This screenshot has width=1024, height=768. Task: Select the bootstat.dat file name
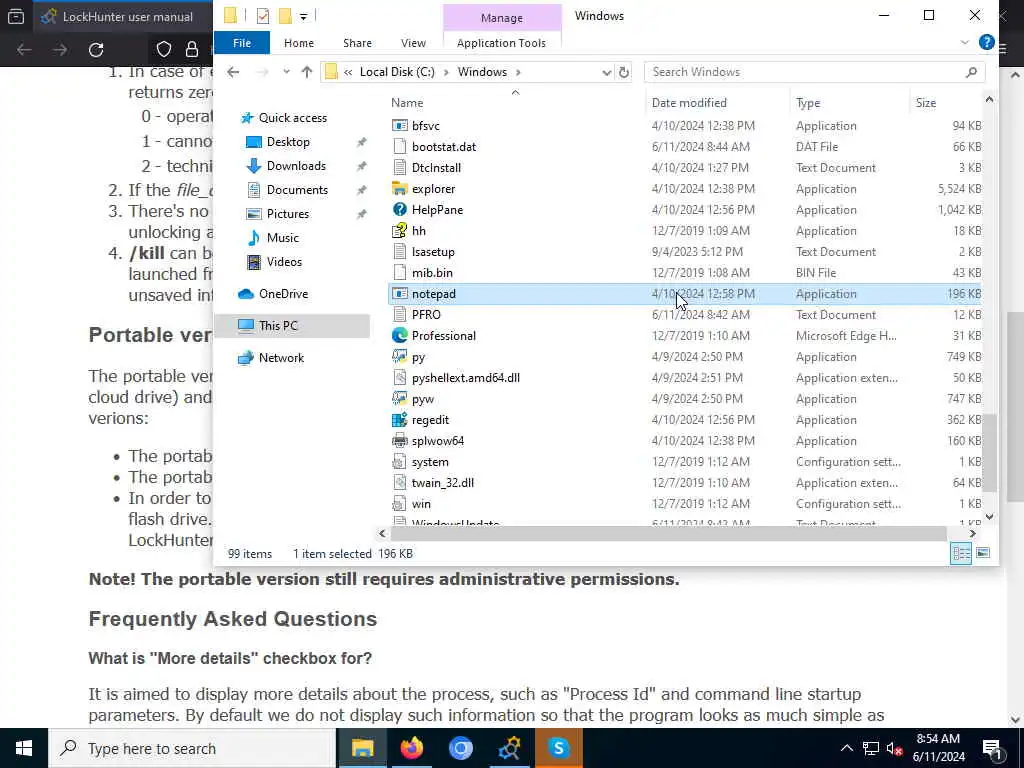(444, 147)
